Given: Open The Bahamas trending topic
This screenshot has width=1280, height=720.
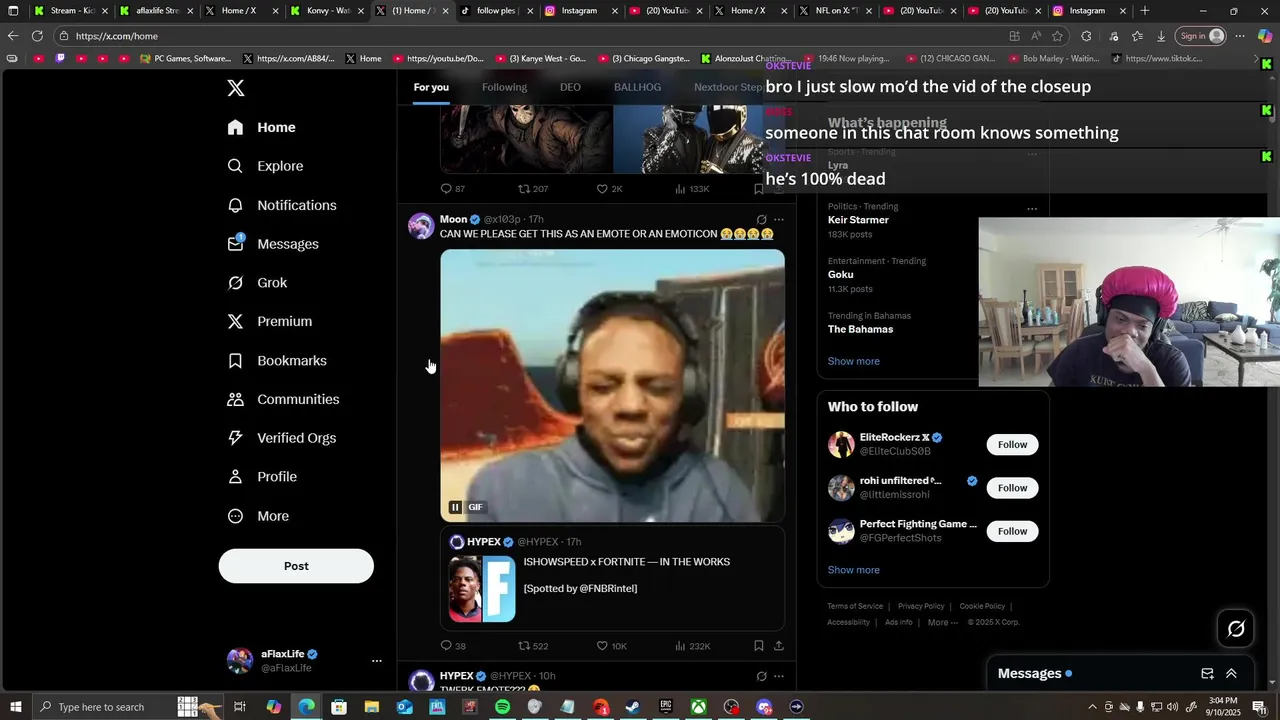Looking at the screenshot, I should pyautogui.click(x=860, y=329).
